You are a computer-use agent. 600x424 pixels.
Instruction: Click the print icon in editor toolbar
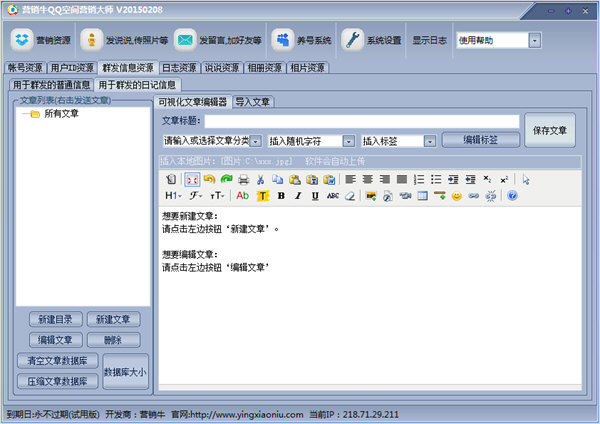tap(243, 179)
